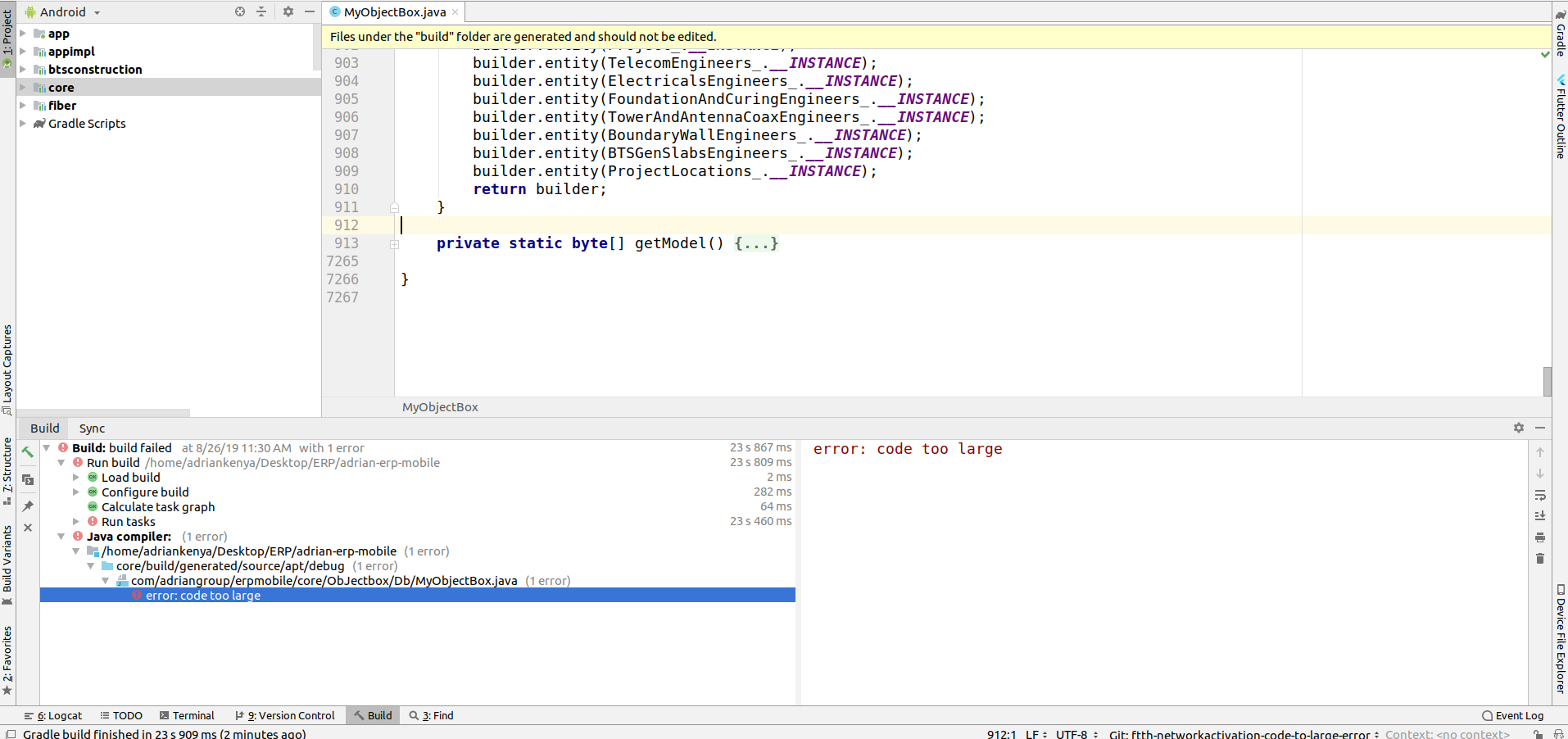Expand the folded getModel() method body
Image resolution: width=1568 pixels, height=739 pixels.
pyautogui.click(x=756, y=243)
